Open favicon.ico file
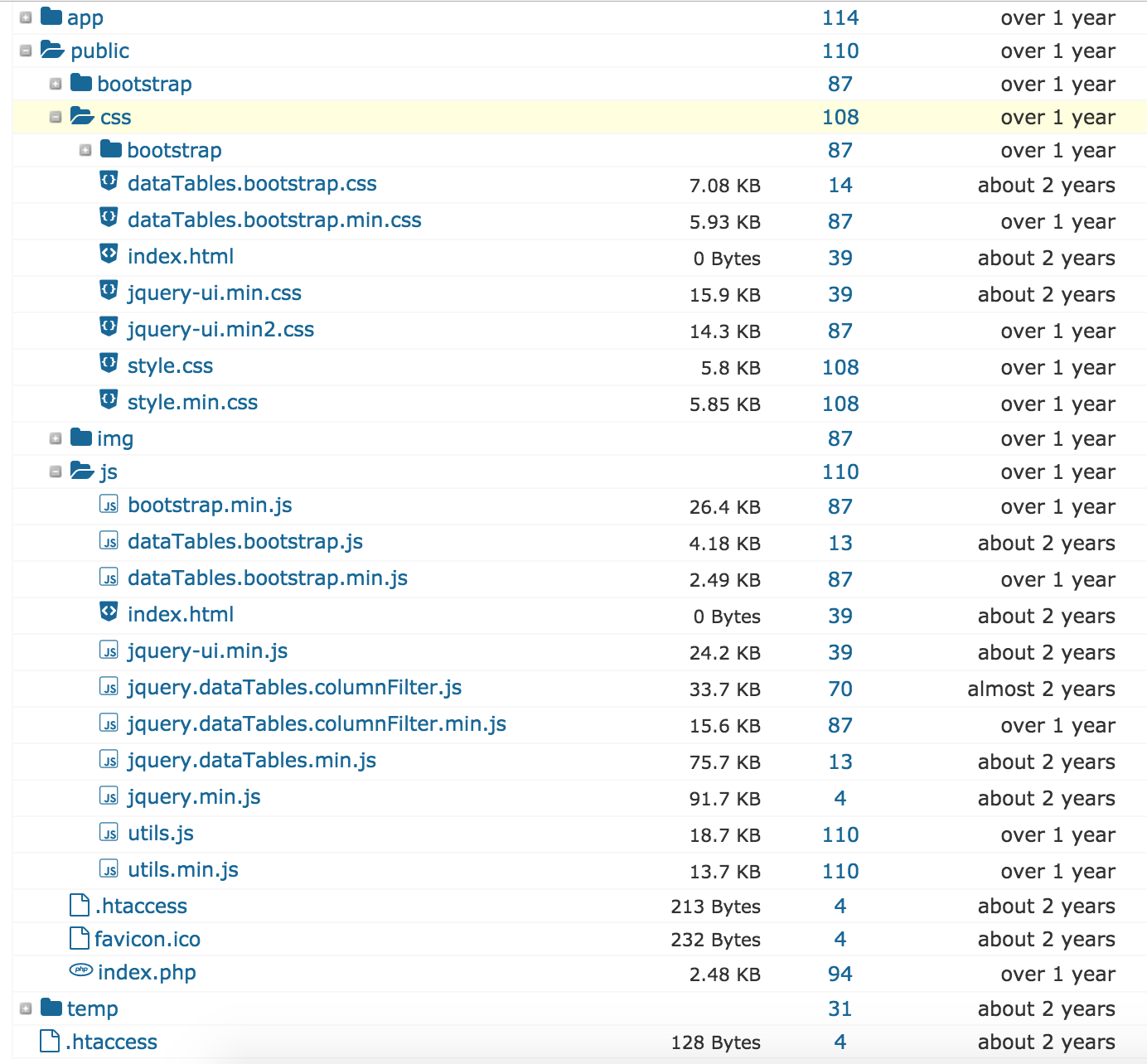 pyautogui.click(x=148, y=939)
